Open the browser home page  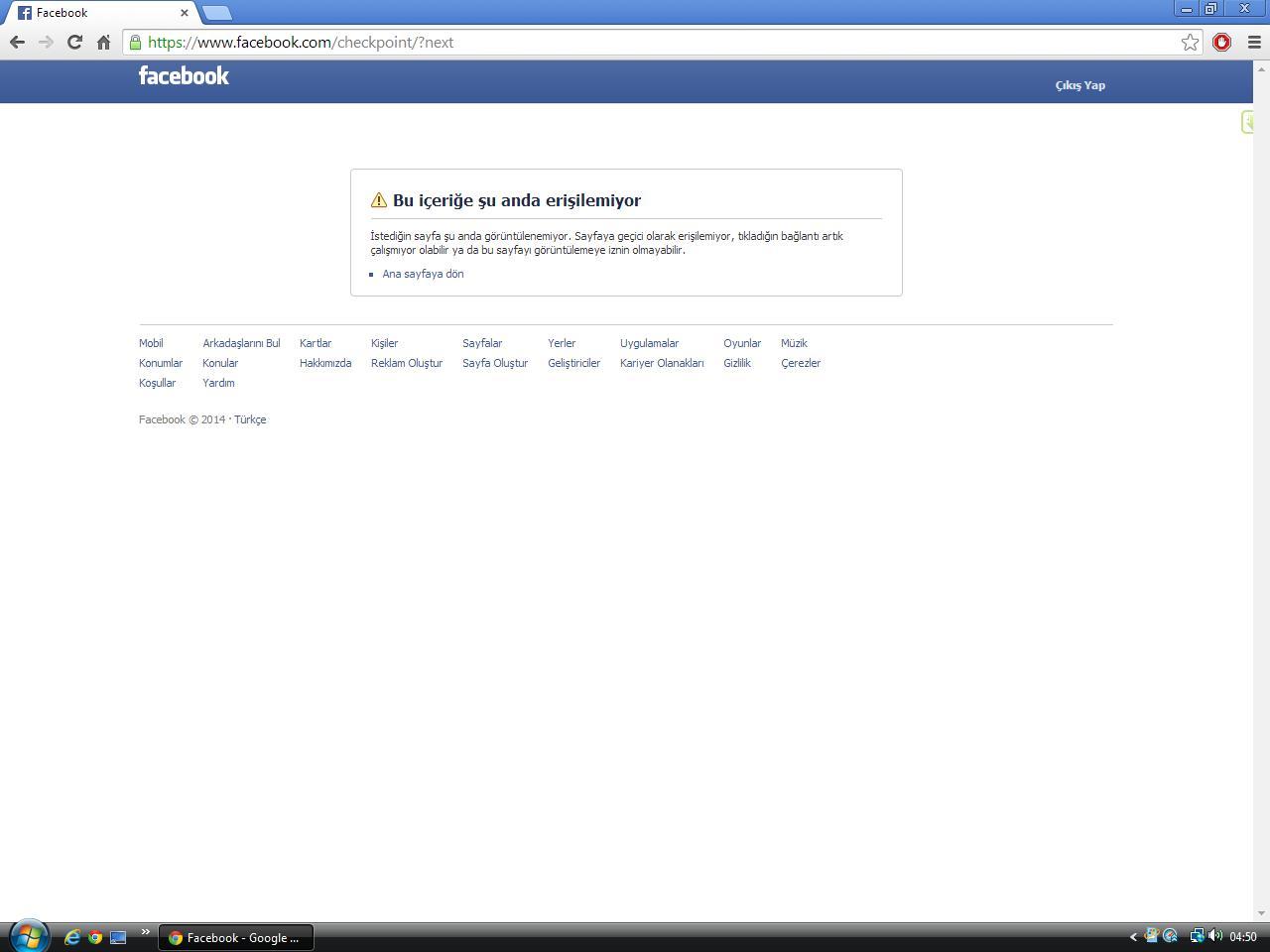(x=103, y=42)
